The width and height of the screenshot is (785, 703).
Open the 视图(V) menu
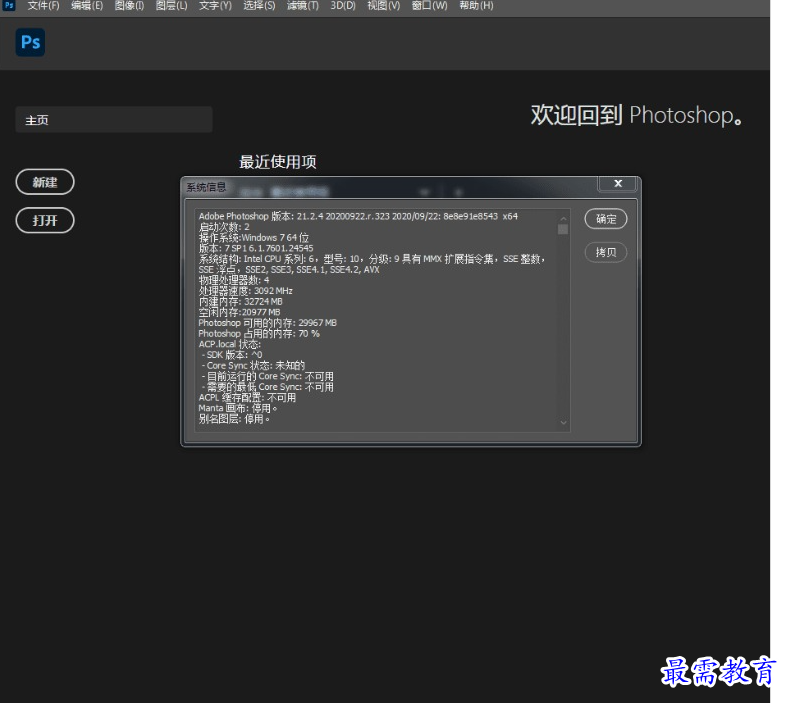[383, 6]
